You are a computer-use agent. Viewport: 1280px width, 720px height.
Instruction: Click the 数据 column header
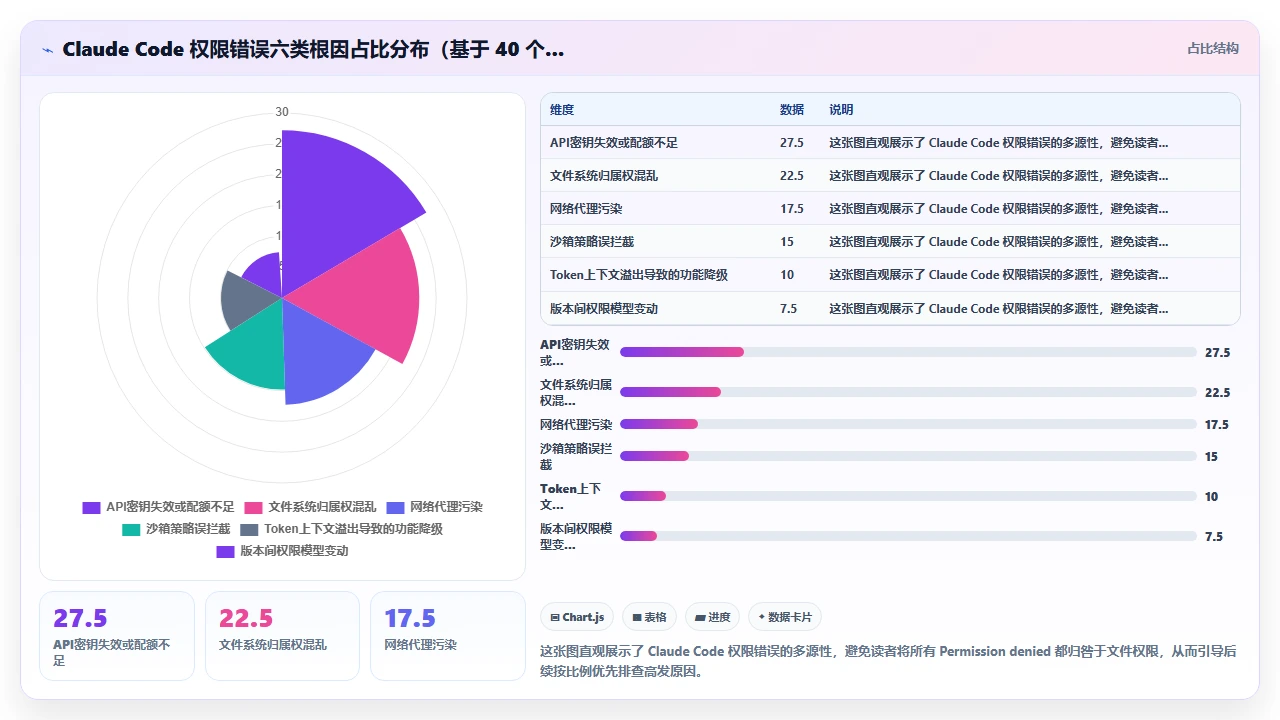click(792, 110)
